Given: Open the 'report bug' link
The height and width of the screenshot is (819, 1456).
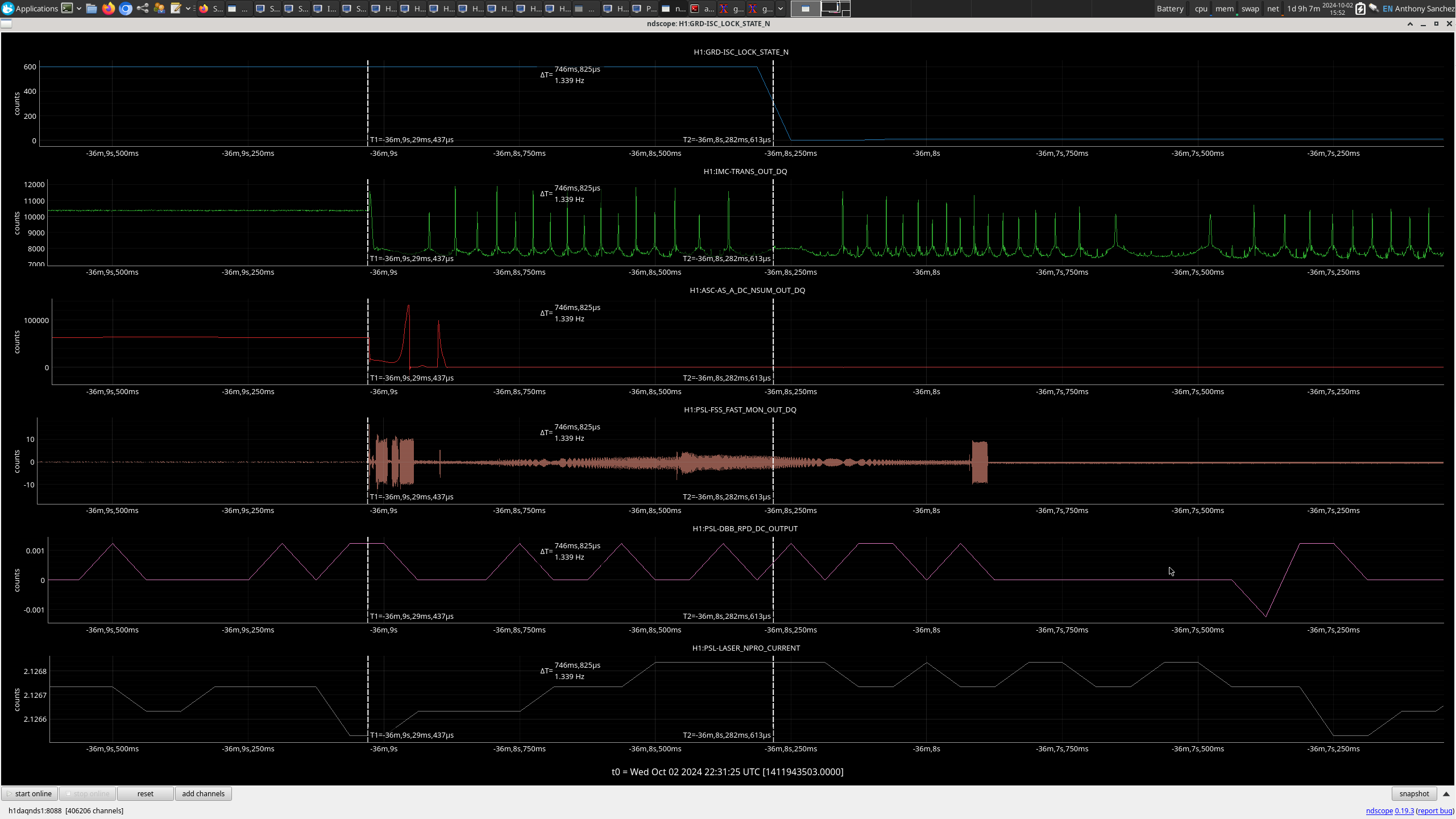Looking at the screenshot, I should (1435, 811).
